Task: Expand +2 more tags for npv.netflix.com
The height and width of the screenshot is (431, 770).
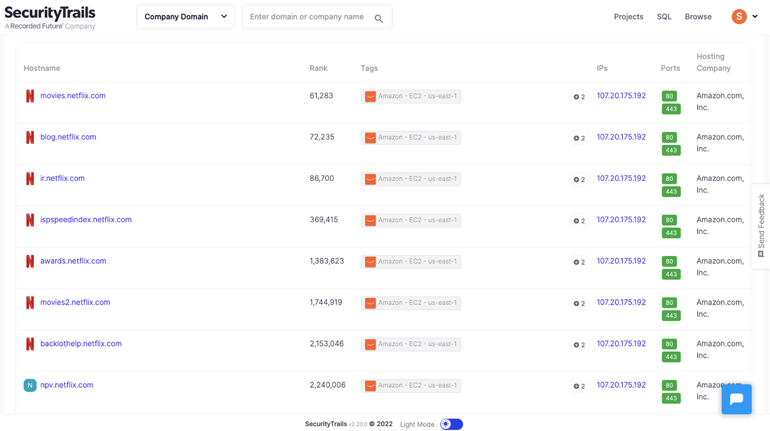Action: pyautogui.click(x=579, y=386)
